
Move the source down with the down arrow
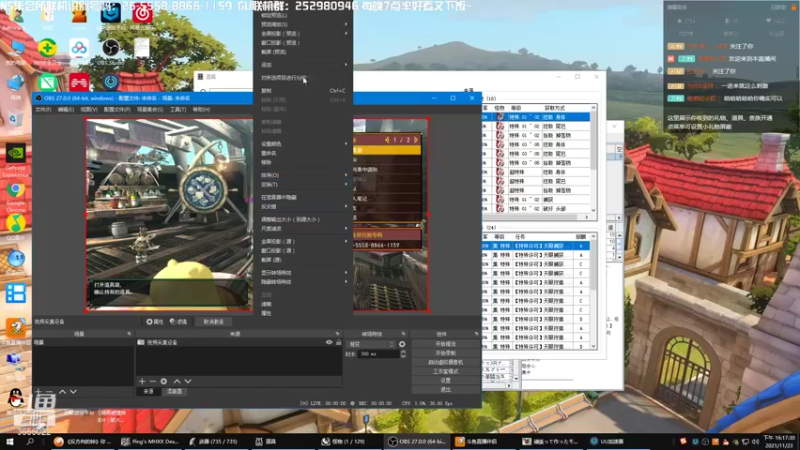click(x=188, y=381)
